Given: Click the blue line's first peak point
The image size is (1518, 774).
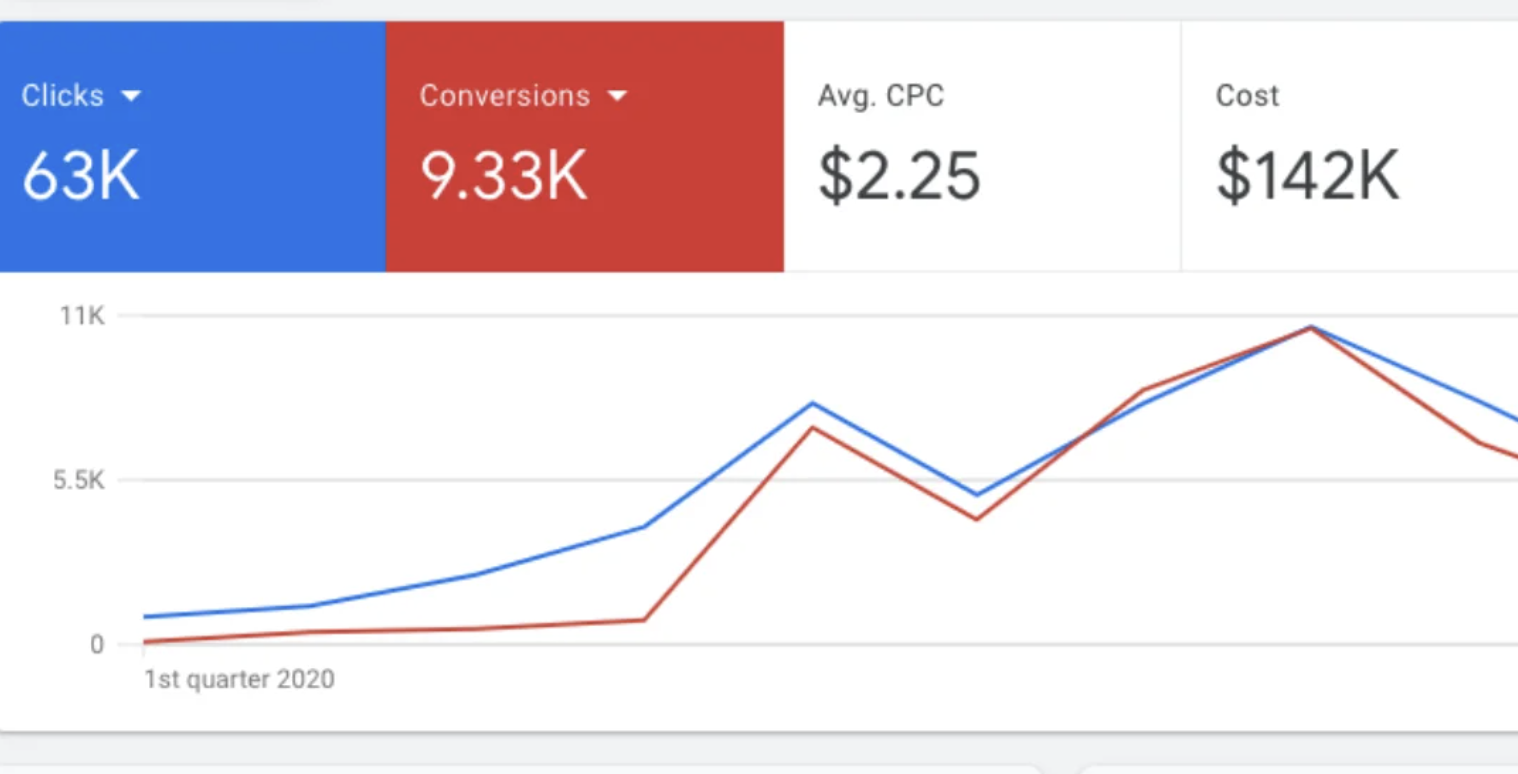Looking at the screenshot, I should [813, 403].
